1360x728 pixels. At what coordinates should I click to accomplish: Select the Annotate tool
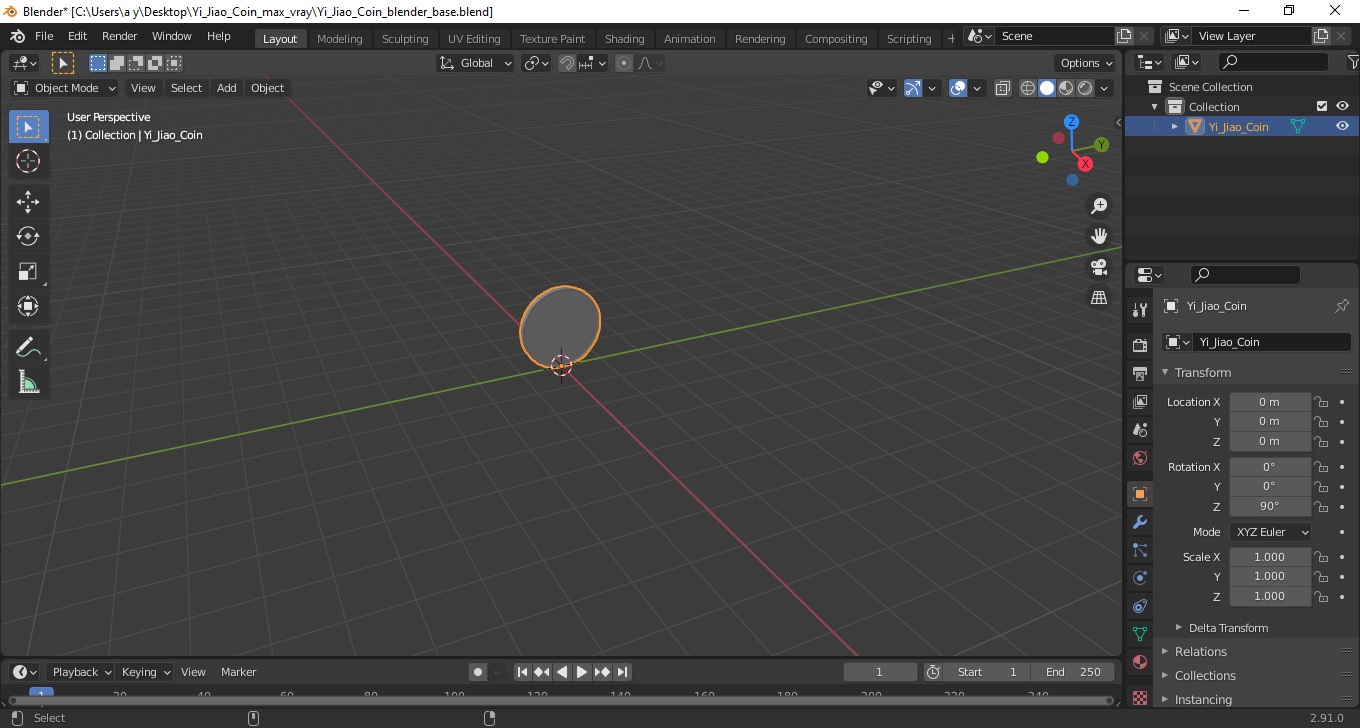coord(28,348)
